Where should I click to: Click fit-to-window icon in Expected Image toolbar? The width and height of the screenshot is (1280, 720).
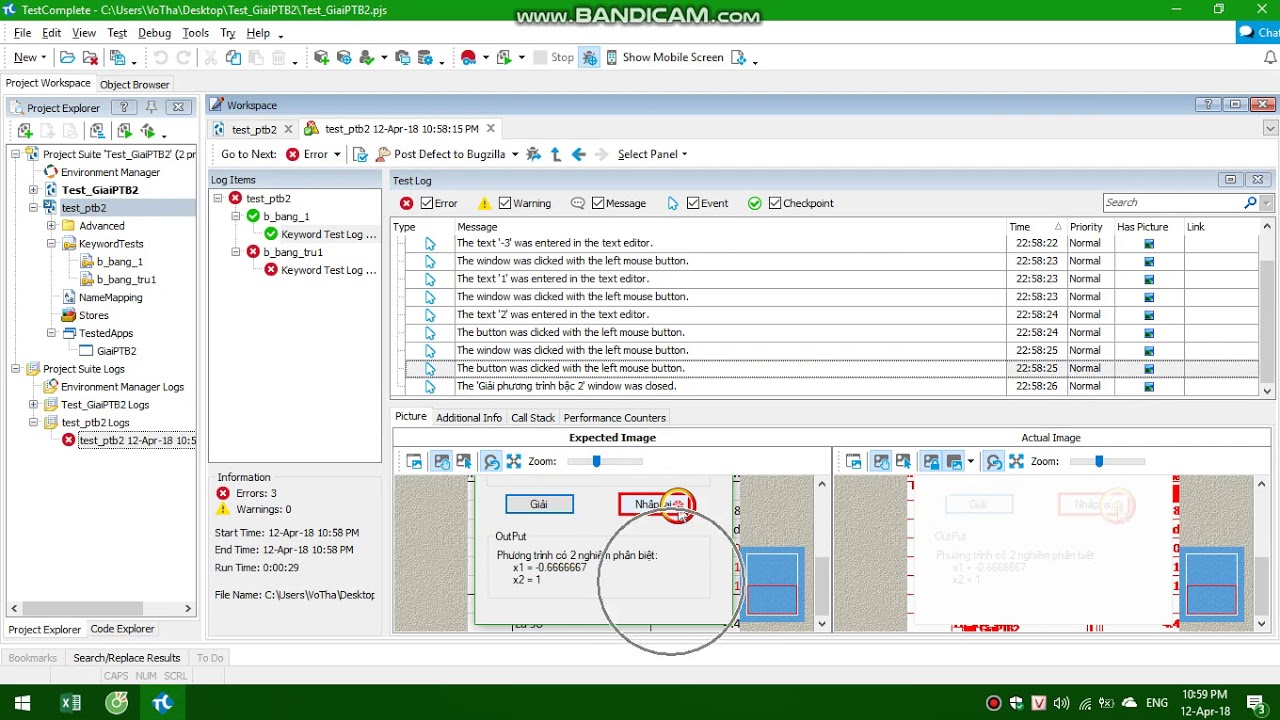tap(514, 461)
